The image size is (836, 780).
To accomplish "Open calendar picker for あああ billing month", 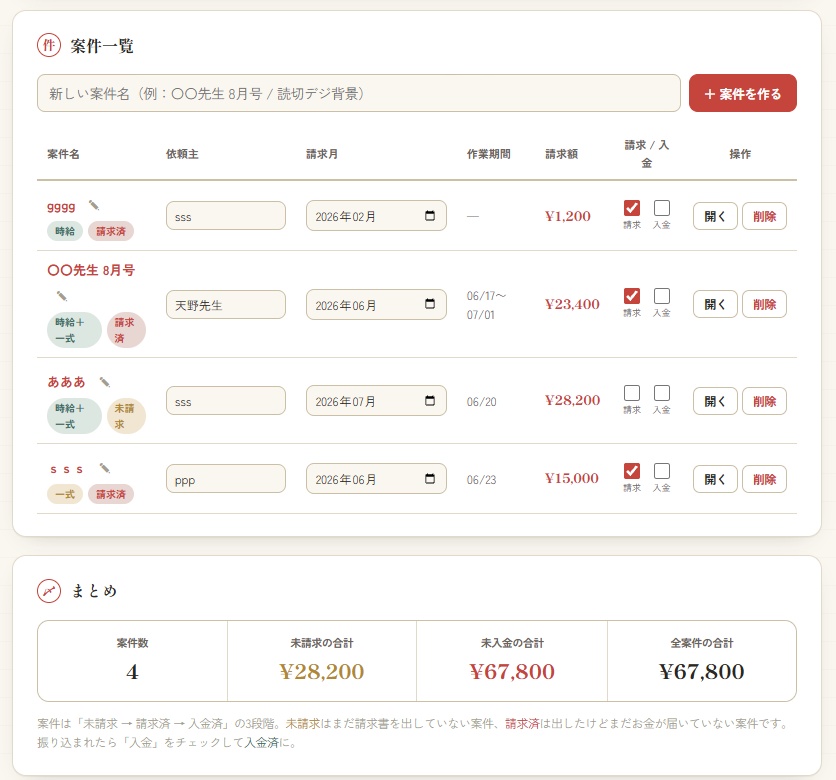I will coord(430,400).
